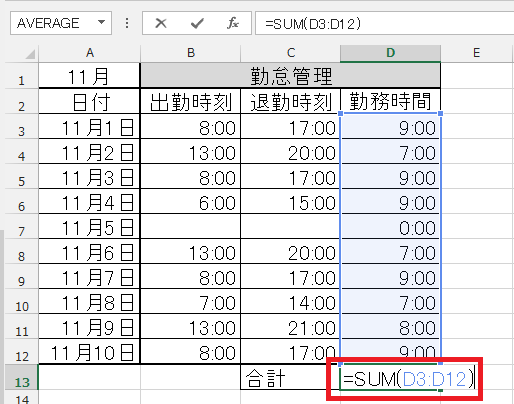The image size is (514, 404).
Task: Click end time 21:00 in row 11
Action: [290, 326]
